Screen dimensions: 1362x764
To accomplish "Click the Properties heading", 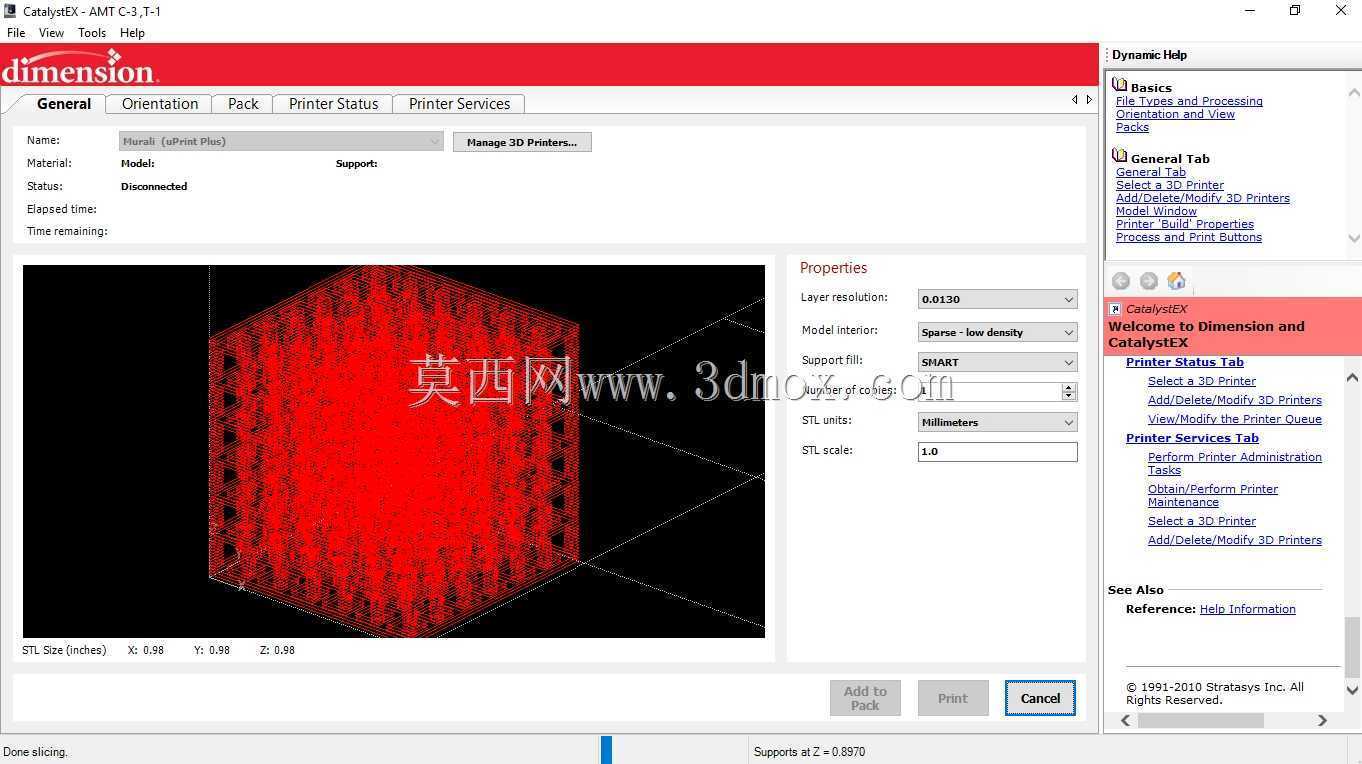I will 833,268.
